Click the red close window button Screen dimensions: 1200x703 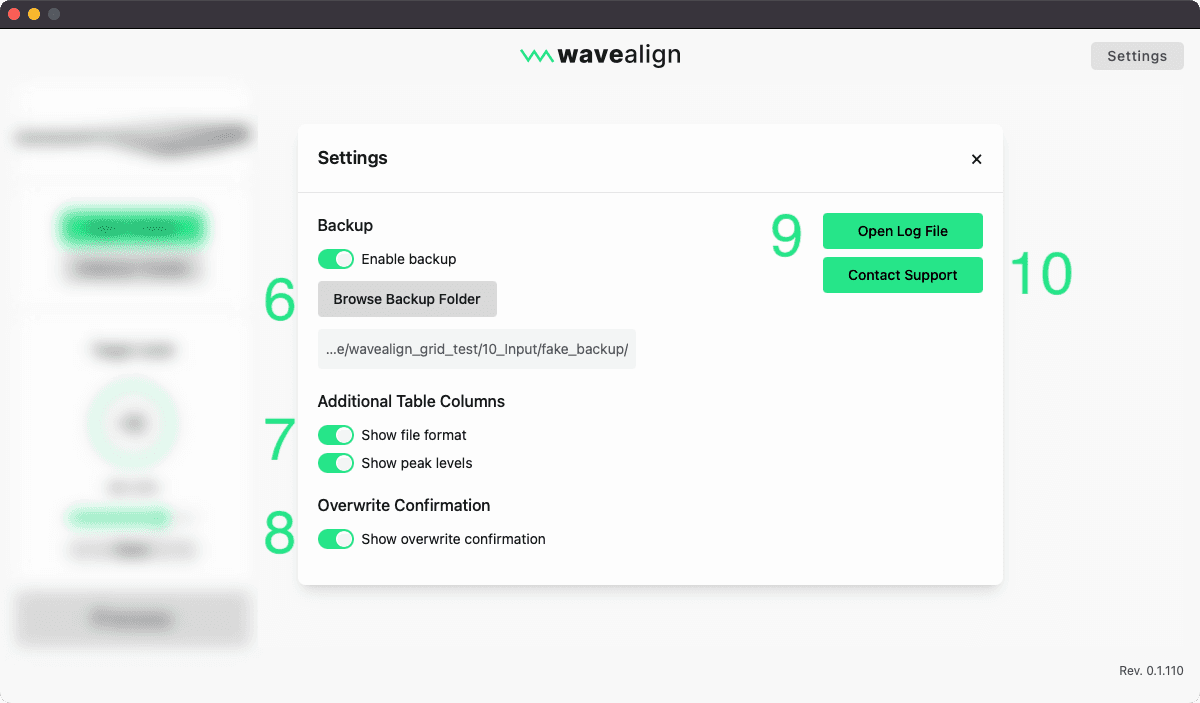click(x=14, y=14)
